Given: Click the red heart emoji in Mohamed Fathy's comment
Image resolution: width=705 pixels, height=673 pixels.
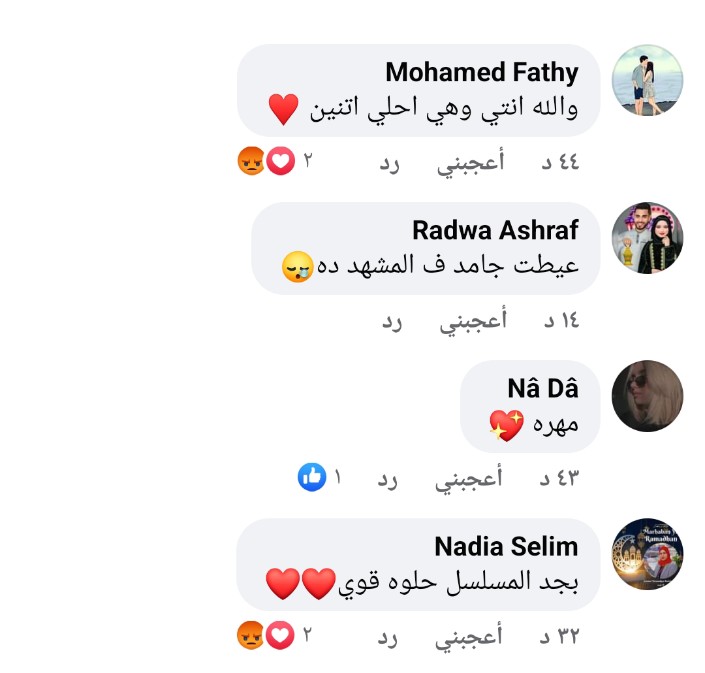Looking at the screenshot, I should click(284, 107).
